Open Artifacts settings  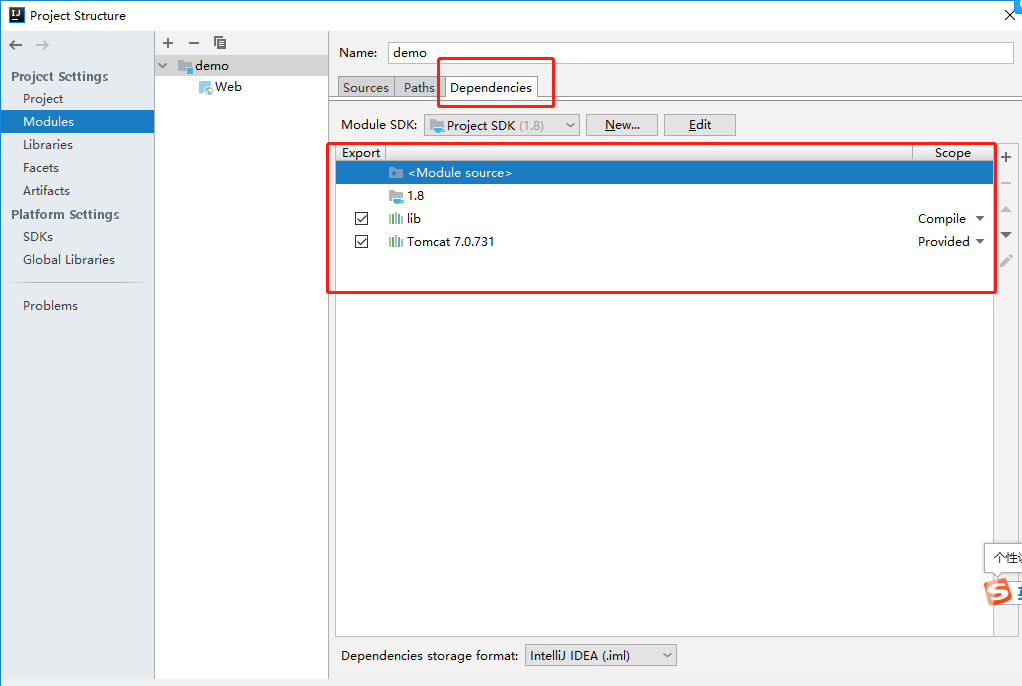pyautogui.click(x=46, y=191)
